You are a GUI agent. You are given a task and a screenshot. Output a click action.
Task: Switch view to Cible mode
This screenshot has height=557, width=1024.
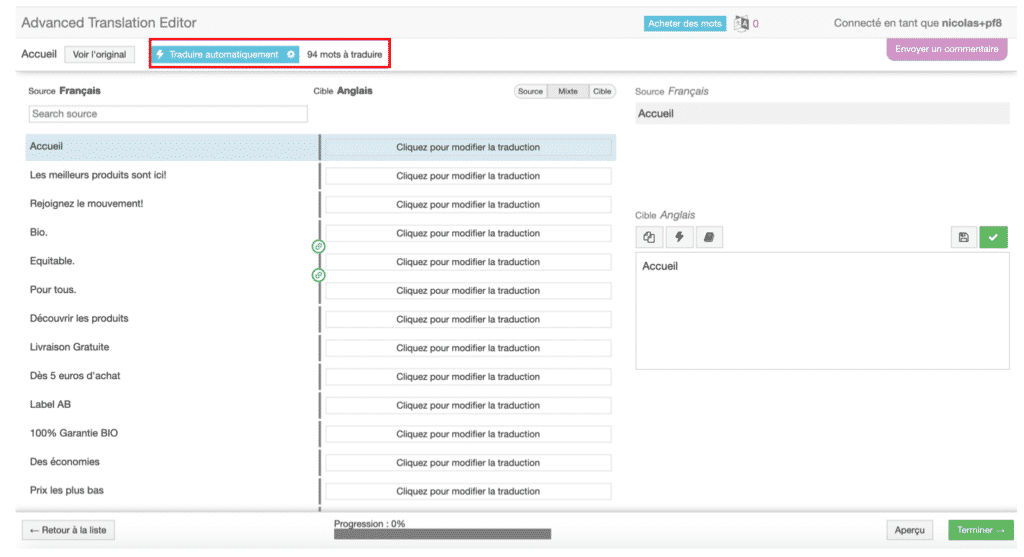[602, 91]
